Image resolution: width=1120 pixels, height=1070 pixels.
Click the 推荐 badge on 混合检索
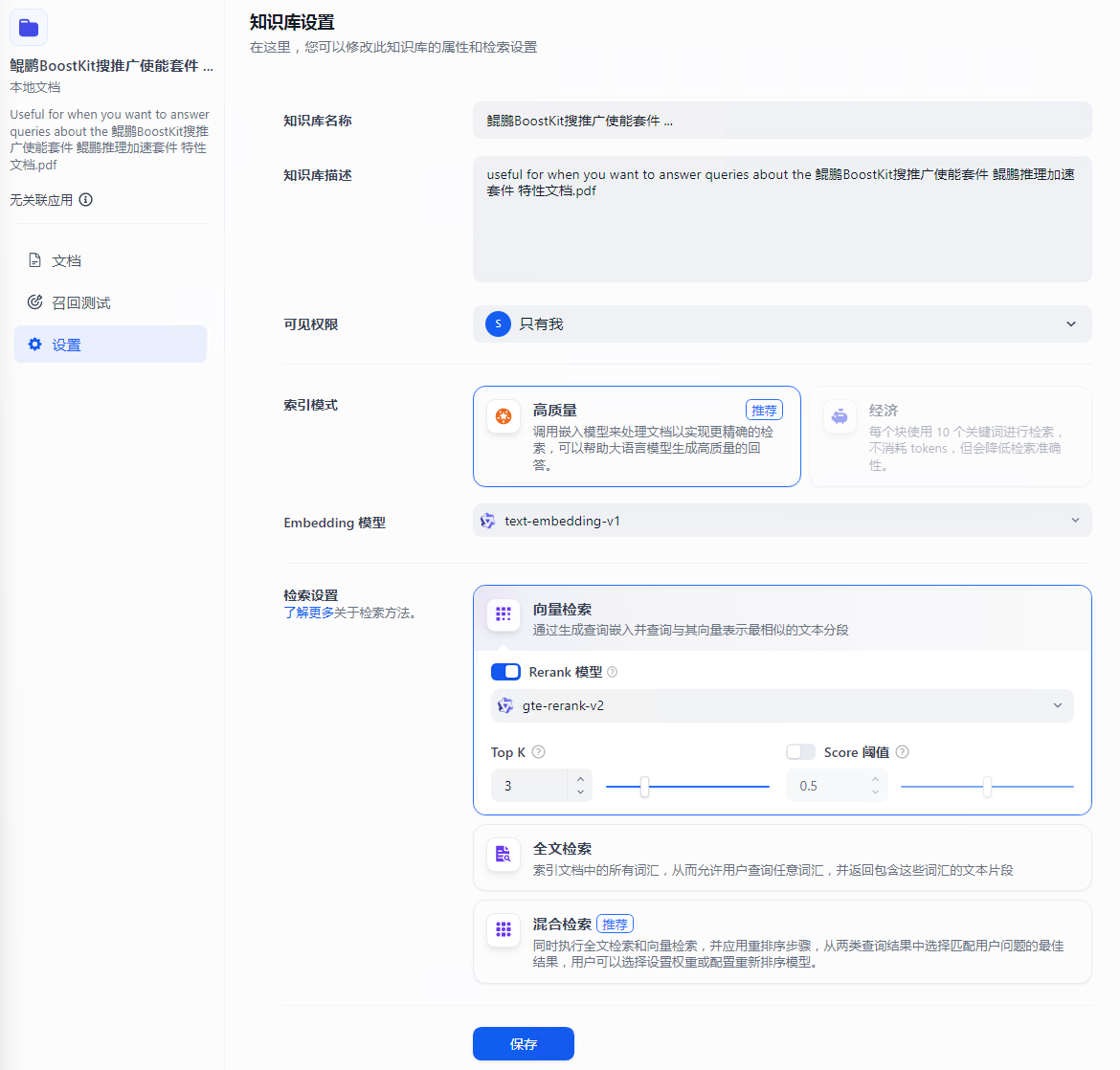615,925
